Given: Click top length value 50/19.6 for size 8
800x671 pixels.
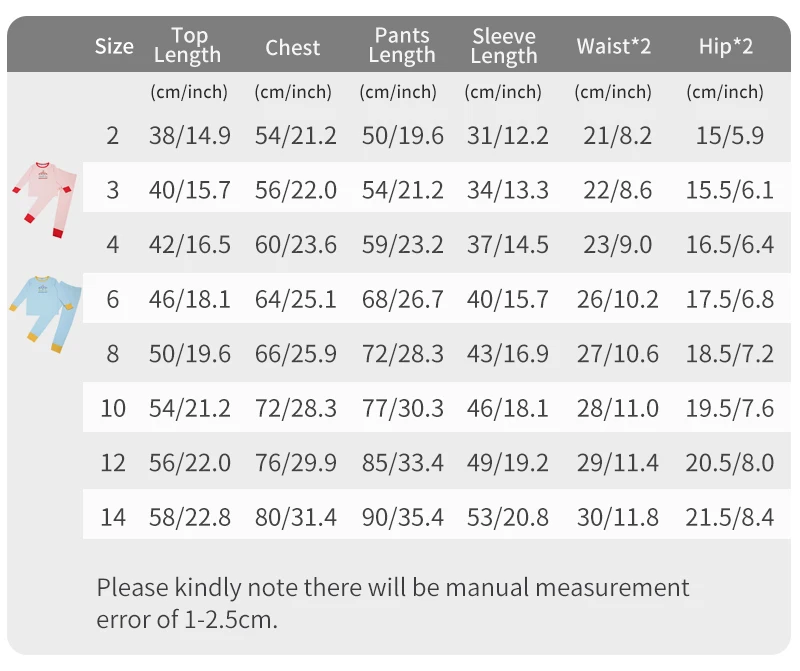Looking at the screenshot, I should [x=190, y=354].
